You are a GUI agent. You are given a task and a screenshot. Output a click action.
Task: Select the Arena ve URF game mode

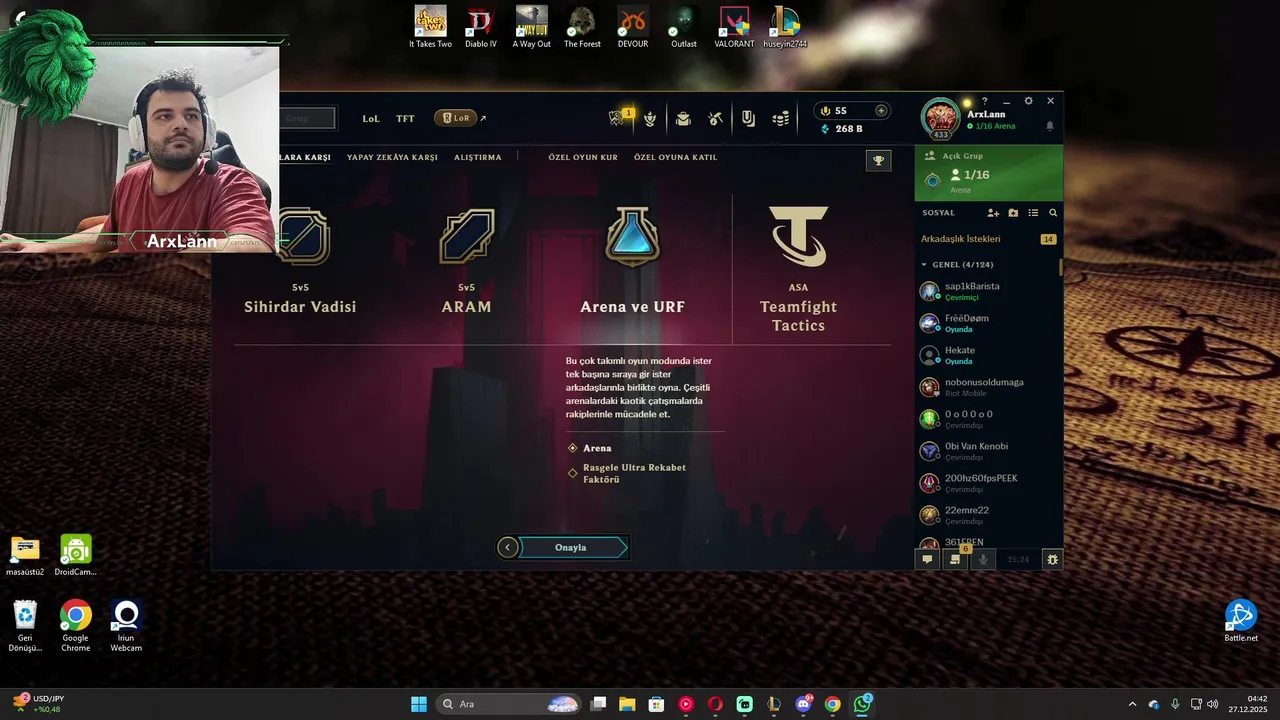pyautogui.click(x=633, y=260)
